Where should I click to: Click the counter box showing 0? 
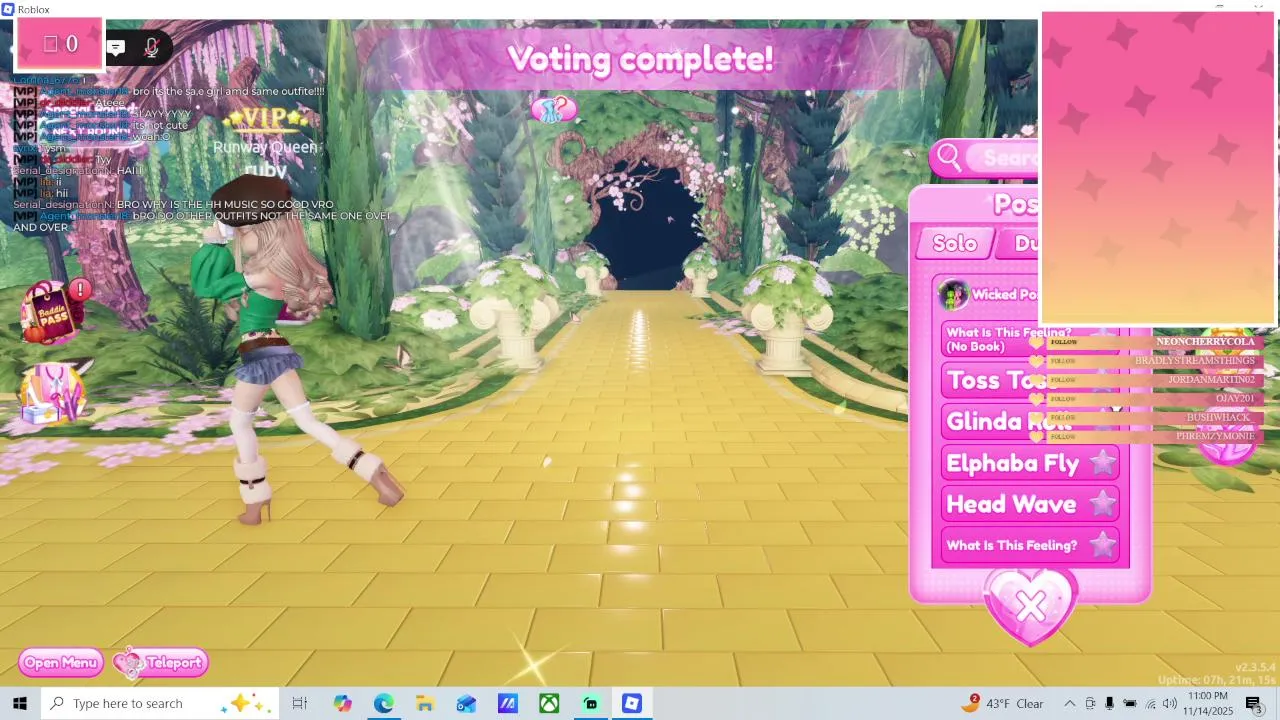pyautogui.click(x=60, y=44)
